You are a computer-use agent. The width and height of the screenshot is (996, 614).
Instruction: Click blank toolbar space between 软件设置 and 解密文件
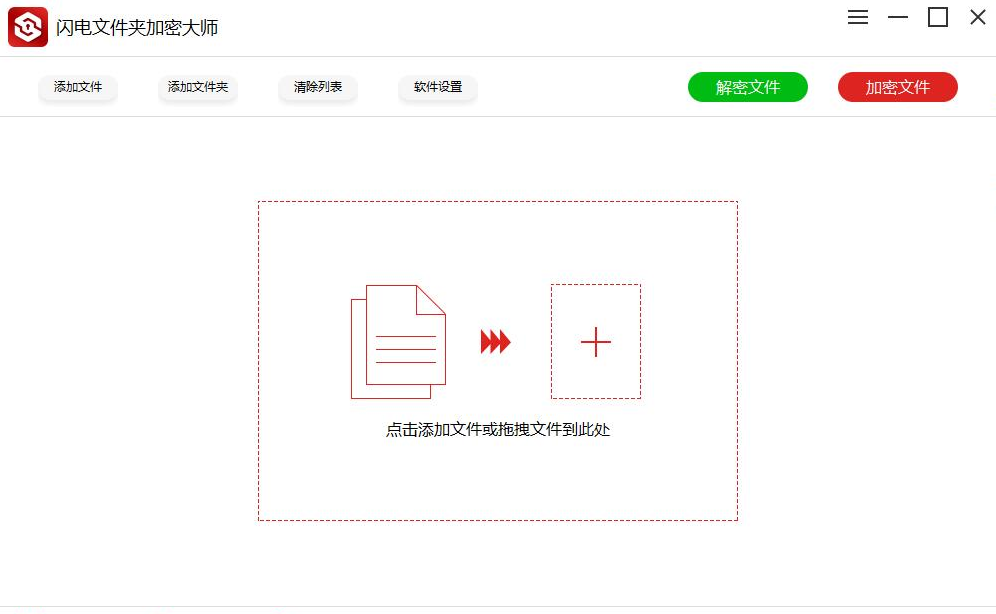coord(580,88)
